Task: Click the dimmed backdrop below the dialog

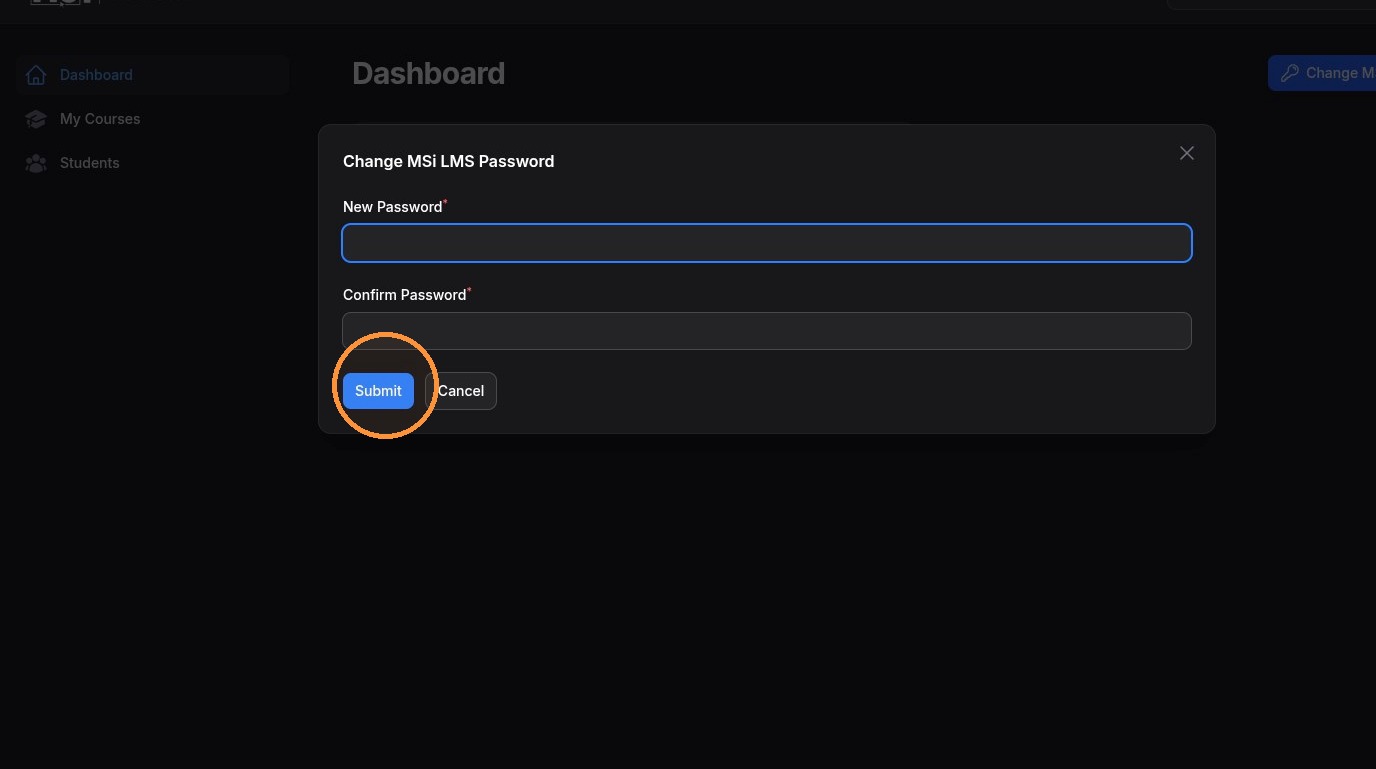Action: (767, 600)
